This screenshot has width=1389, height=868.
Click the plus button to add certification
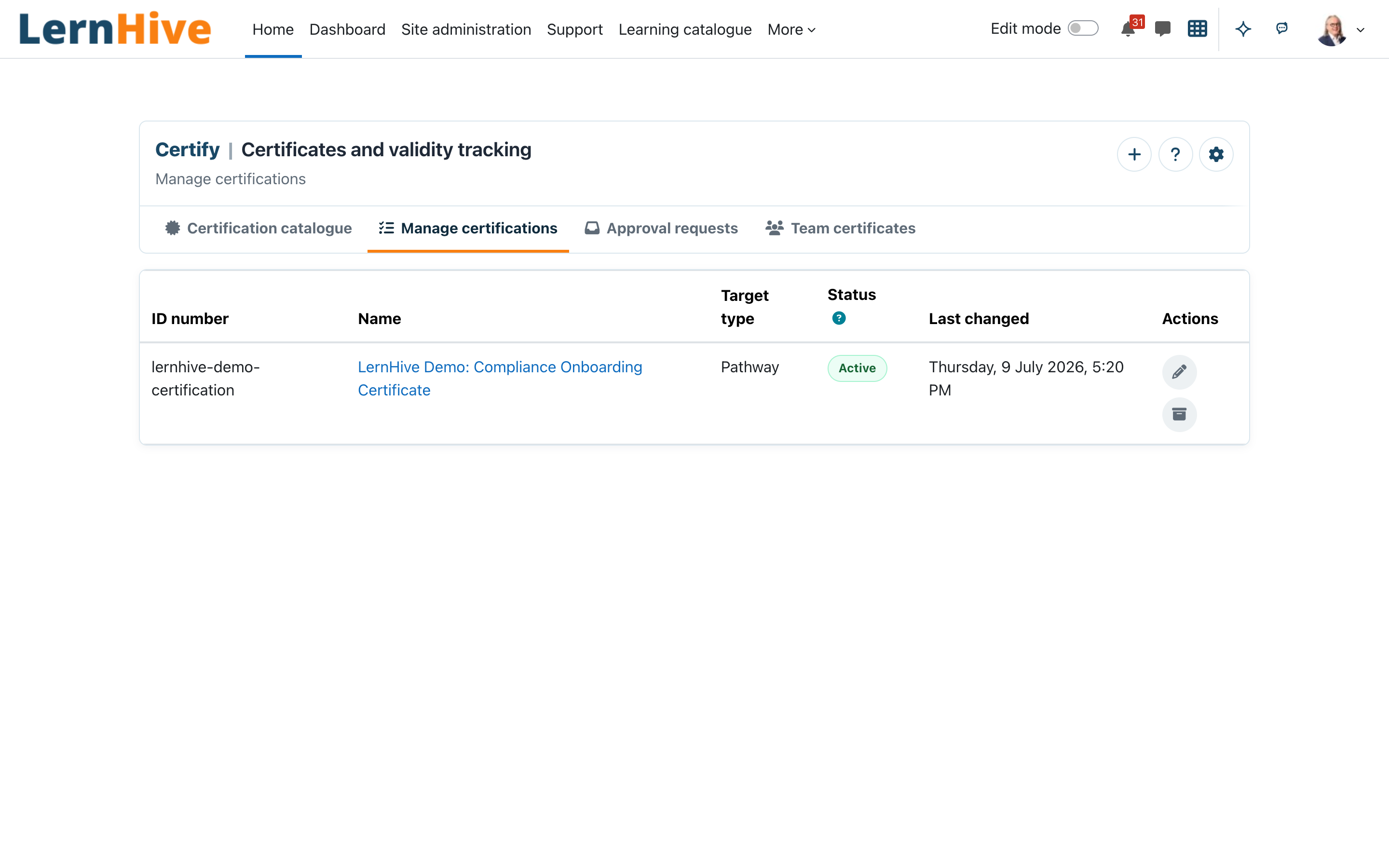(x=1134, y=154)
